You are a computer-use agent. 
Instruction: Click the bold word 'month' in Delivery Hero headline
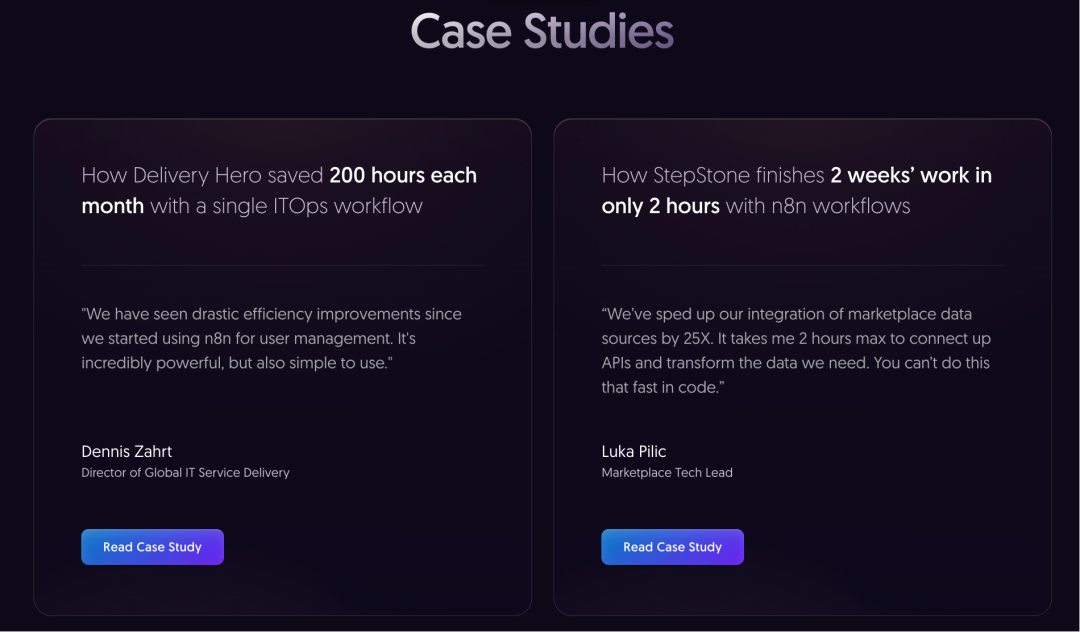(x=112, y=206)
